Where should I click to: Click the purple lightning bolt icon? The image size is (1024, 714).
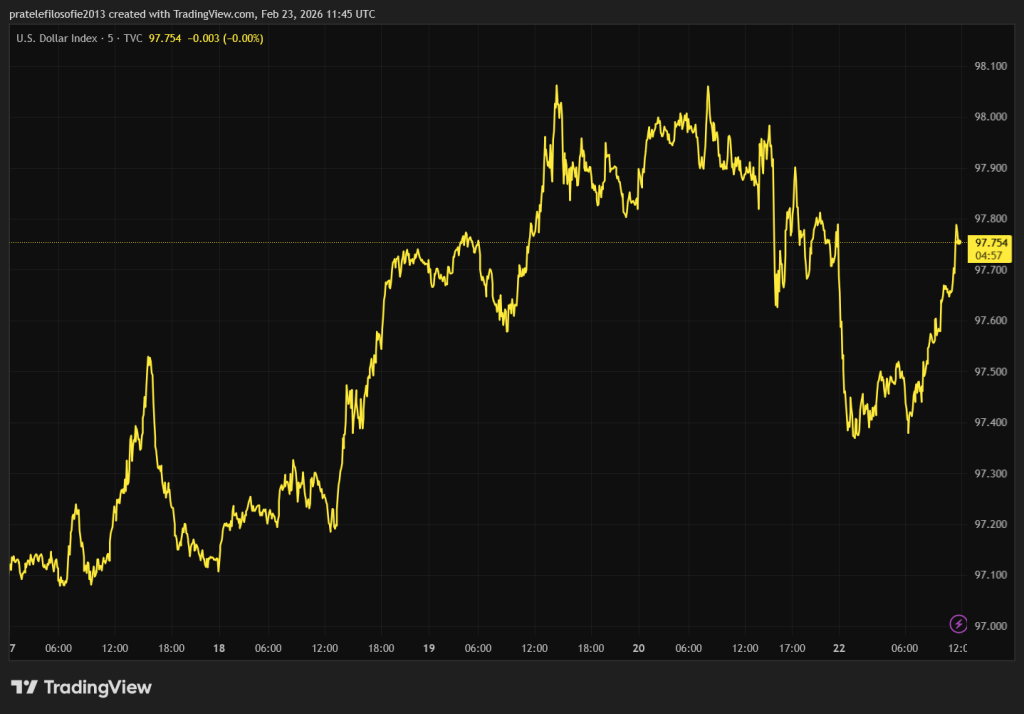click(x=958, y=624)
